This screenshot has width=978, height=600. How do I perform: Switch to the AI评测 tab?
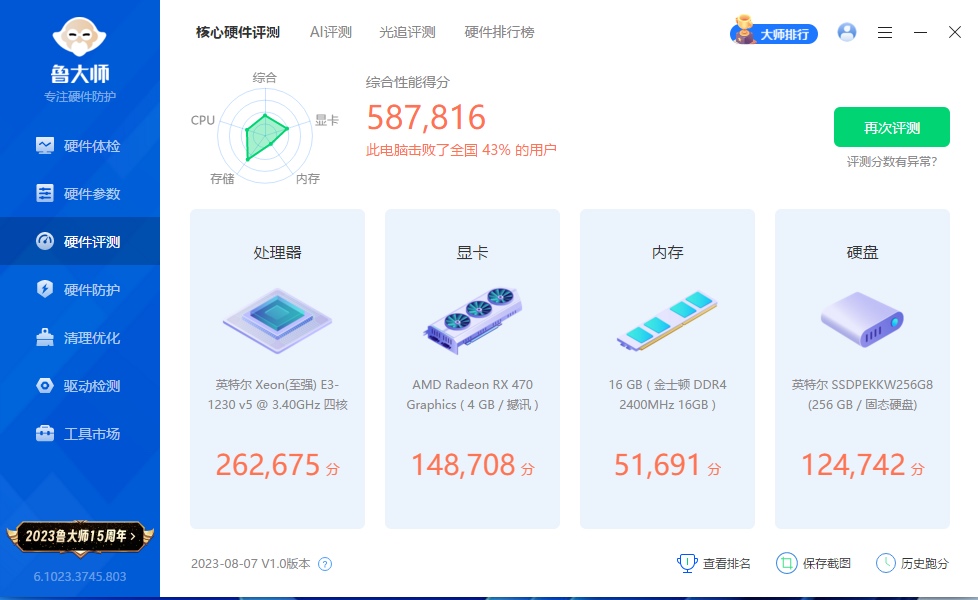tap(330, 32)
